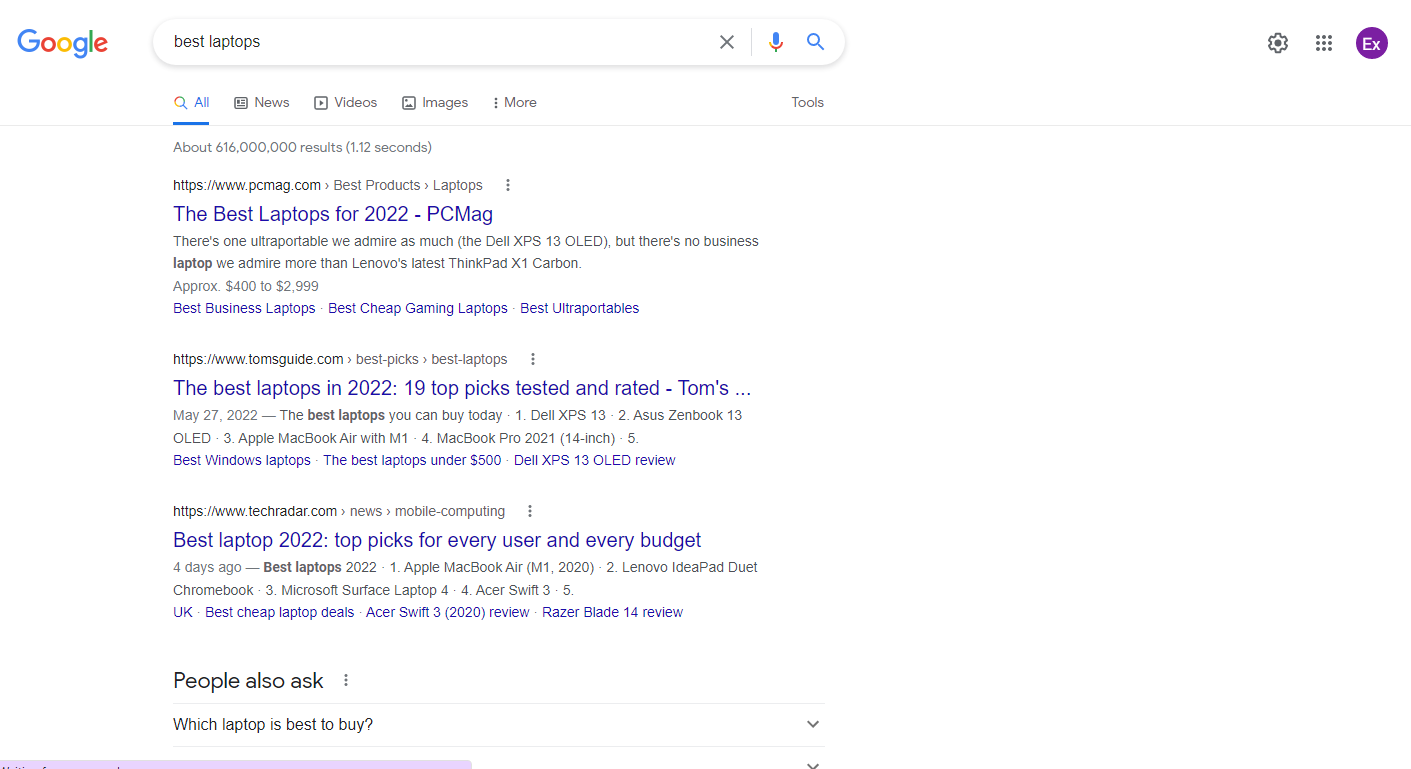Viewport: 1411px width, 769px height.
Task: Click the 'best laptops' search input field
Action: click(x=436, y=42)
